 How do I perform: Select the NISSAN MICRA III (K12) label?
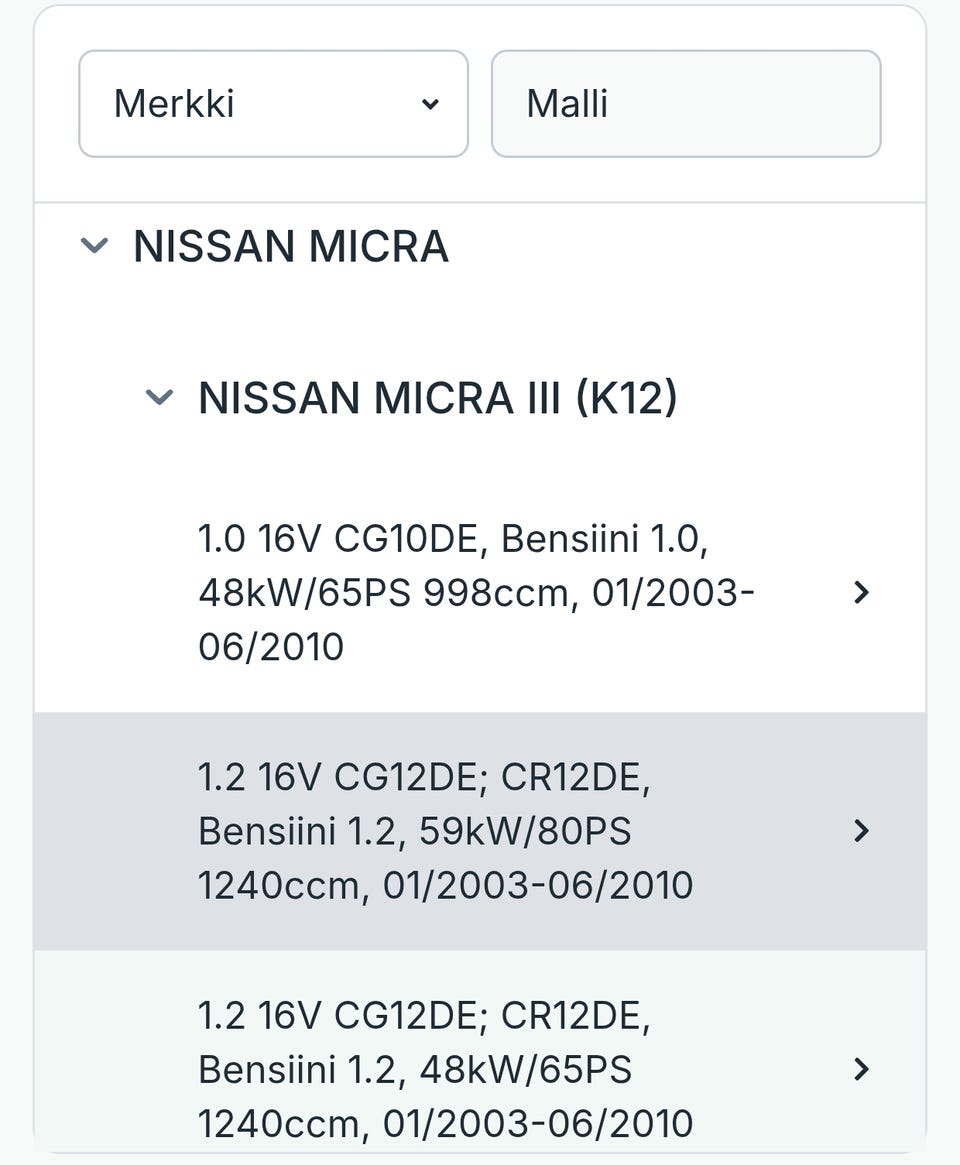pyautogui.click(x=438, y=398)
